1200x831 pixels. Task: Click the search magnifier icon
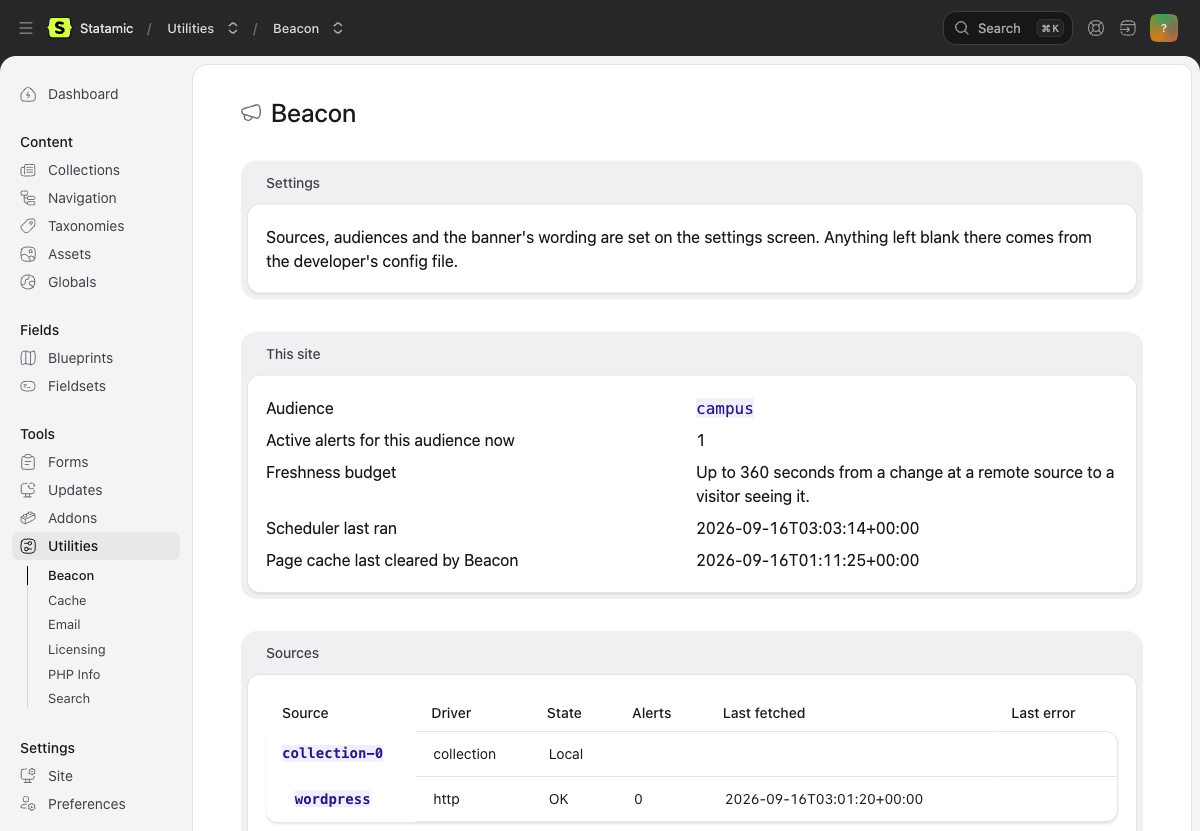tap(962, 28)
